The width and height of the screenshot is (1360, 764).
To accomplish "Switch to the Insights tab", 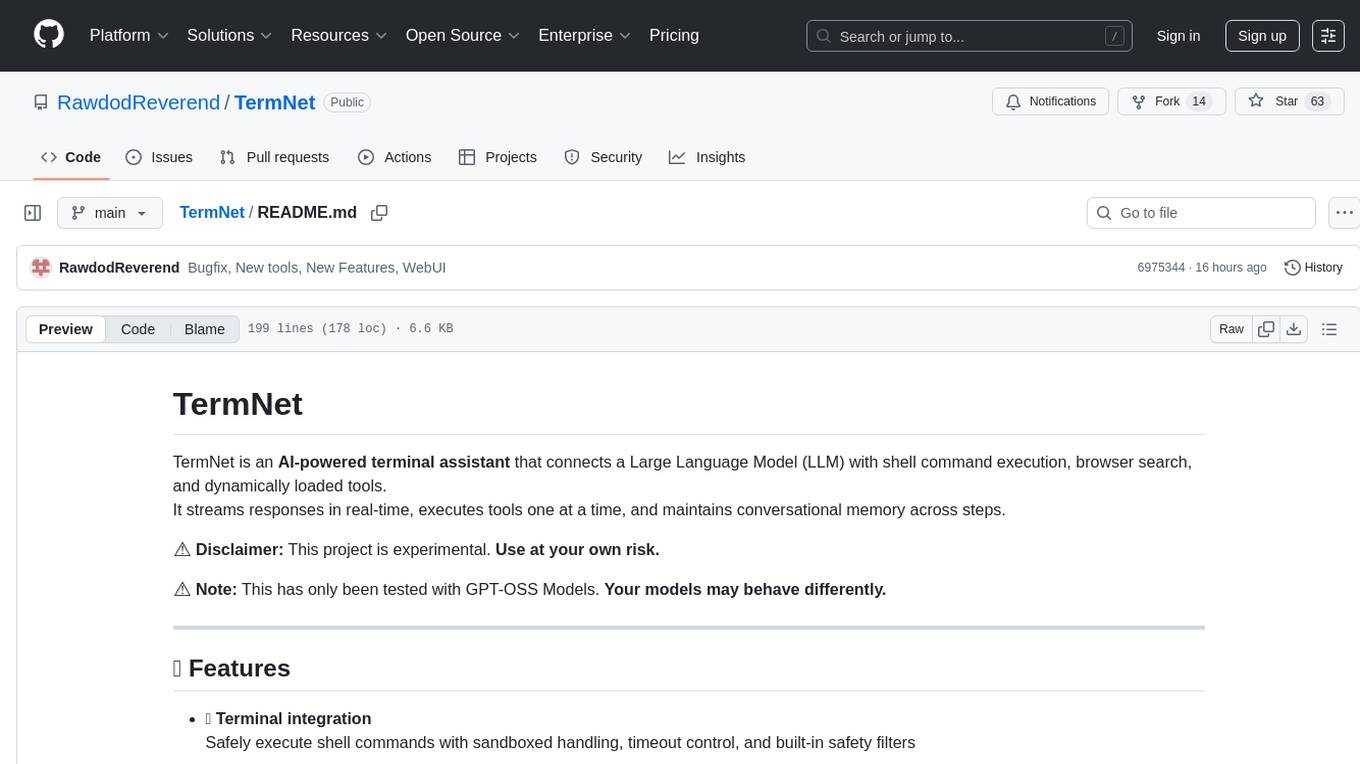I will coord(707,157).
